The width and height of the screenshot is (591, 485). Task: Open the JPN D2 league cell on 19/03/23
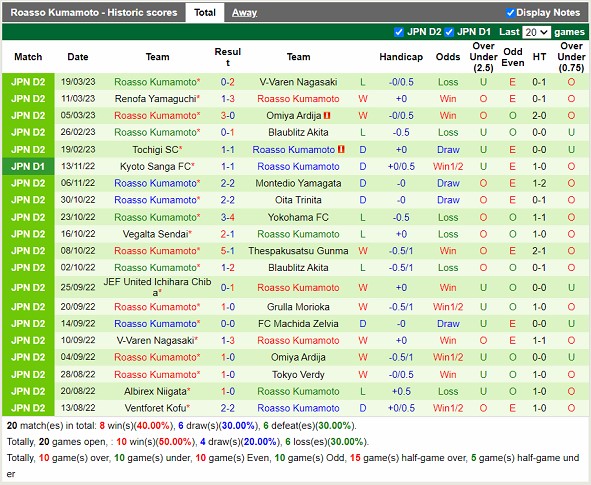28,82
